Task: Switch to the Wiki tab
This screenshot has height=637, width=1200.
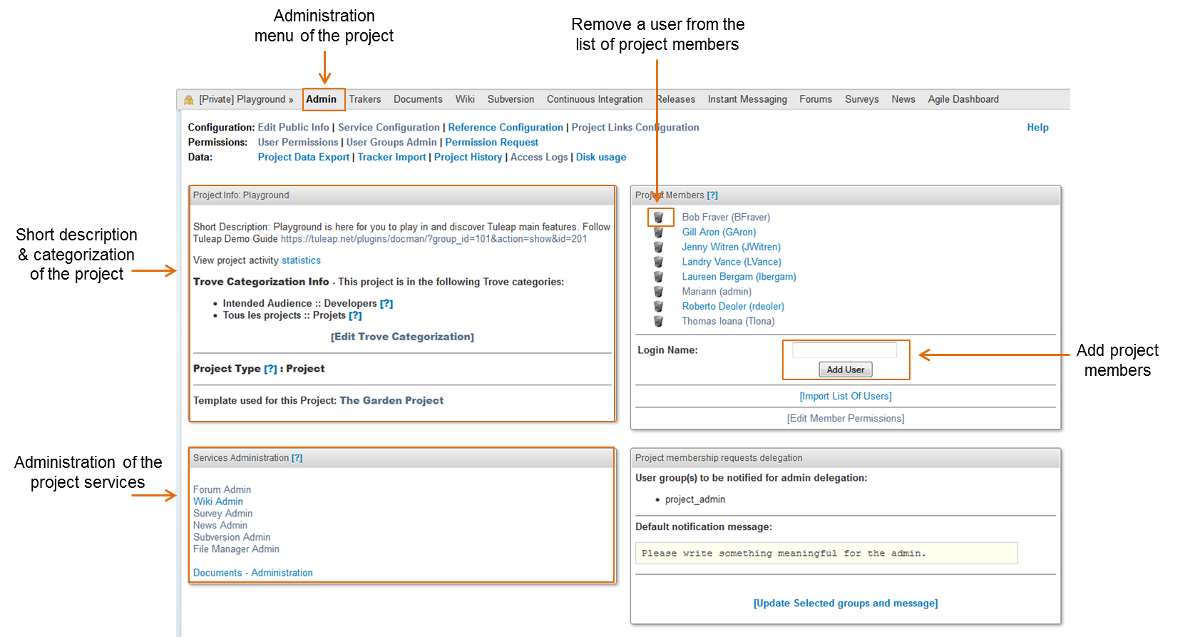Action: 465,99
